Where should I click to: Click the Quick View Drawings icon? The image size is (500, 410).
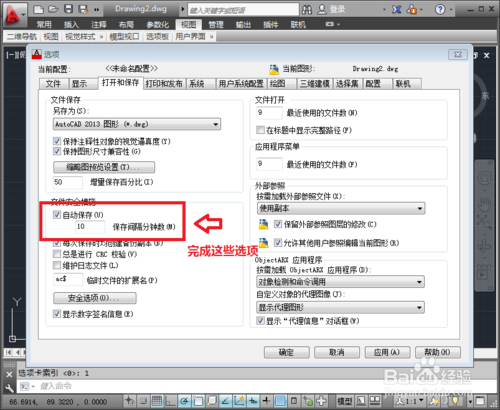[375, 400]
